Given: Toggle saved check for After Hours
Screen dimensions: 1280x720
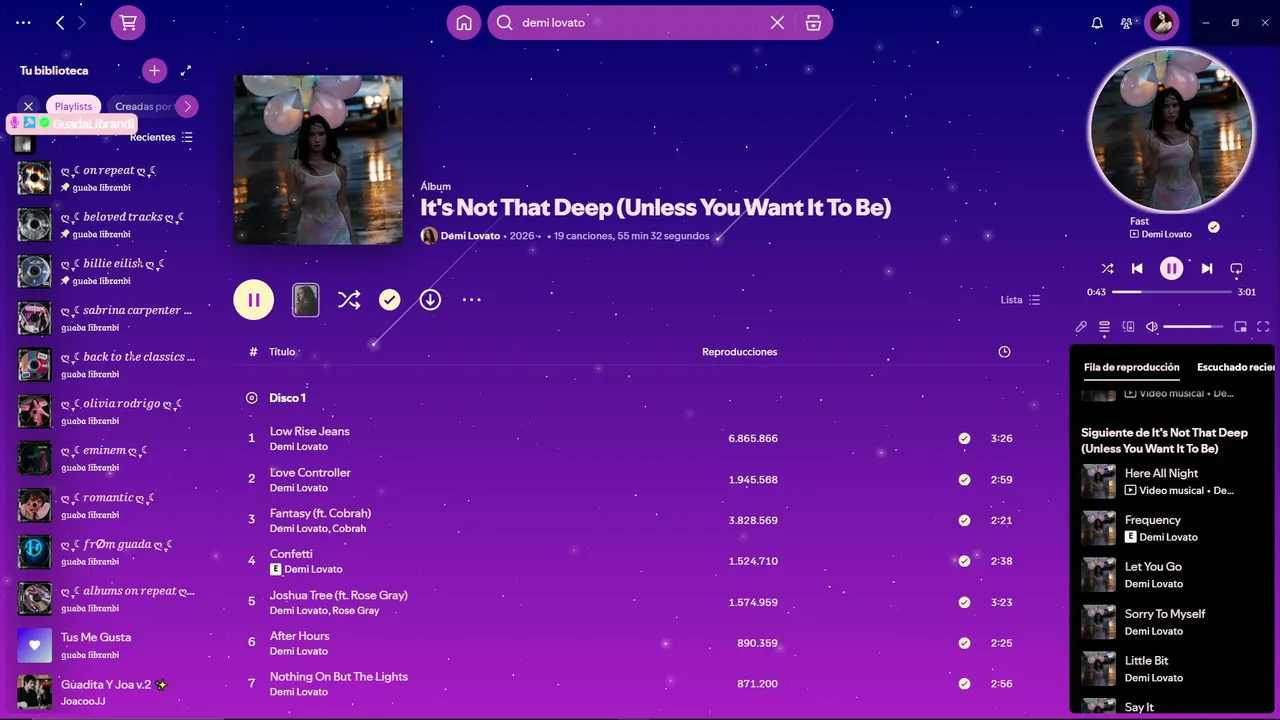Looking at the screenshot, I should [x=964, y=643].
